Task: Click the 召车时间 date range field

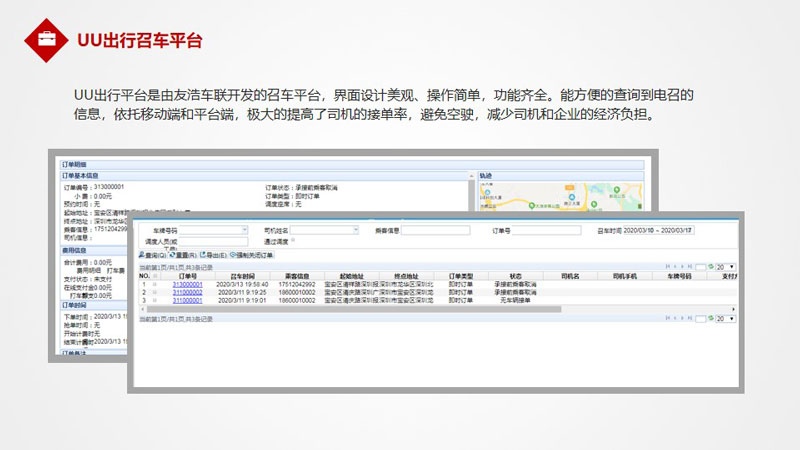Action: click(x=658, y=230)
